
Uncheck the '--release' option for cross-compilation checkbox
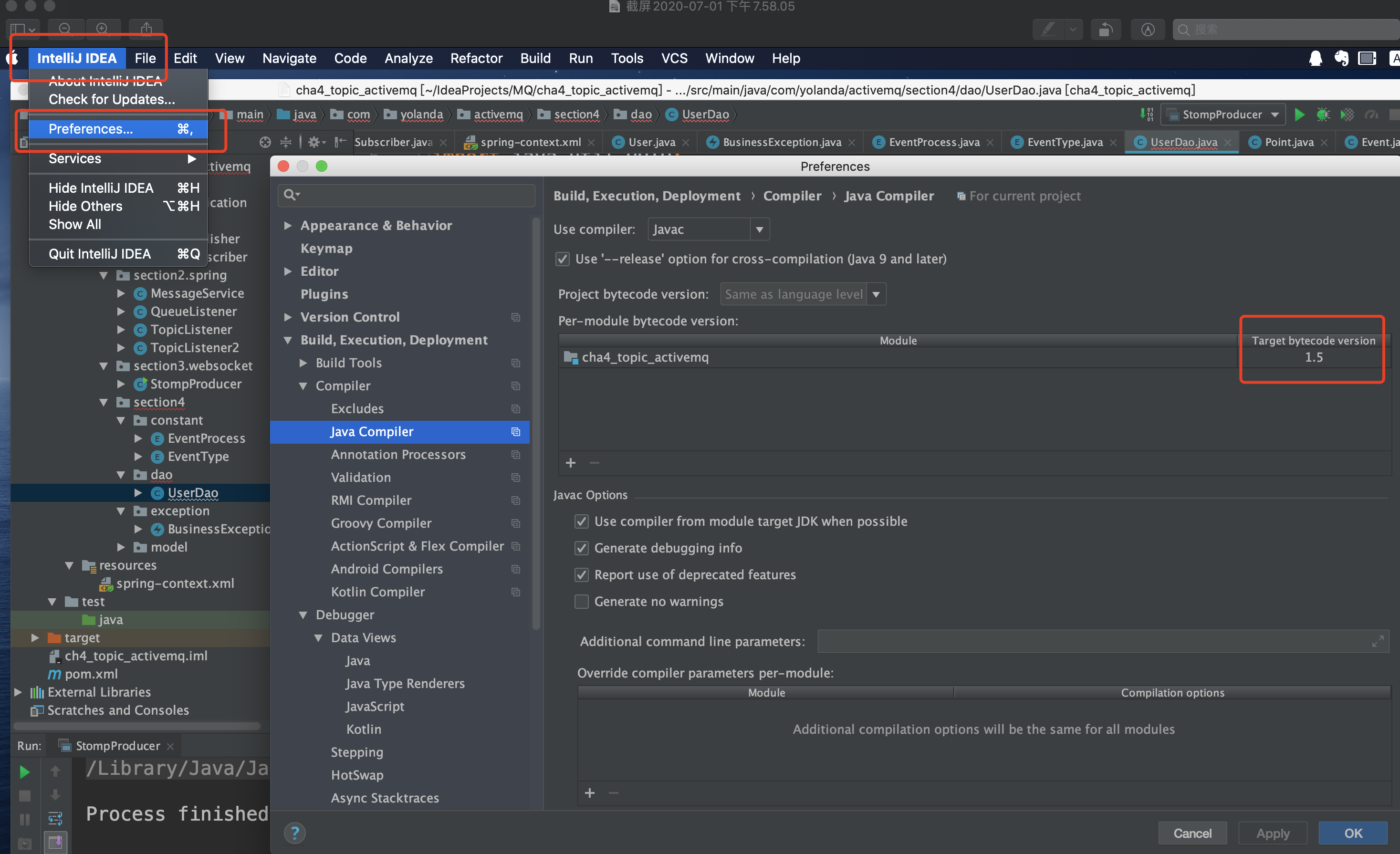click(x=563, y=259)
